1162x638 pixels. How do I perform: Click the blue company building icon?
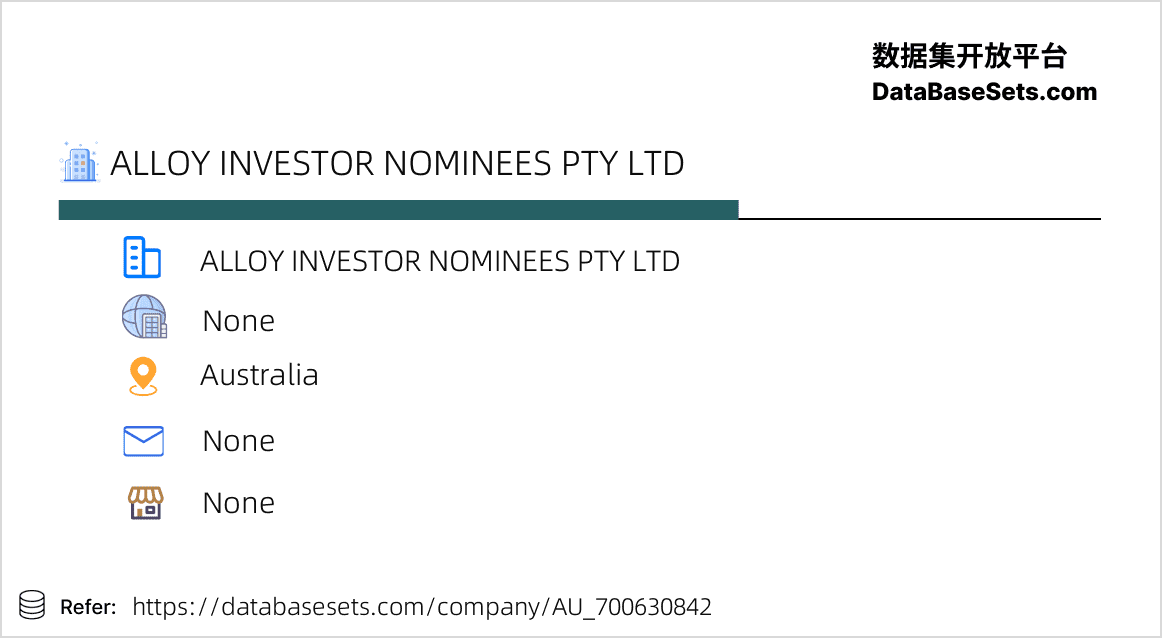[x=142, y=258]
